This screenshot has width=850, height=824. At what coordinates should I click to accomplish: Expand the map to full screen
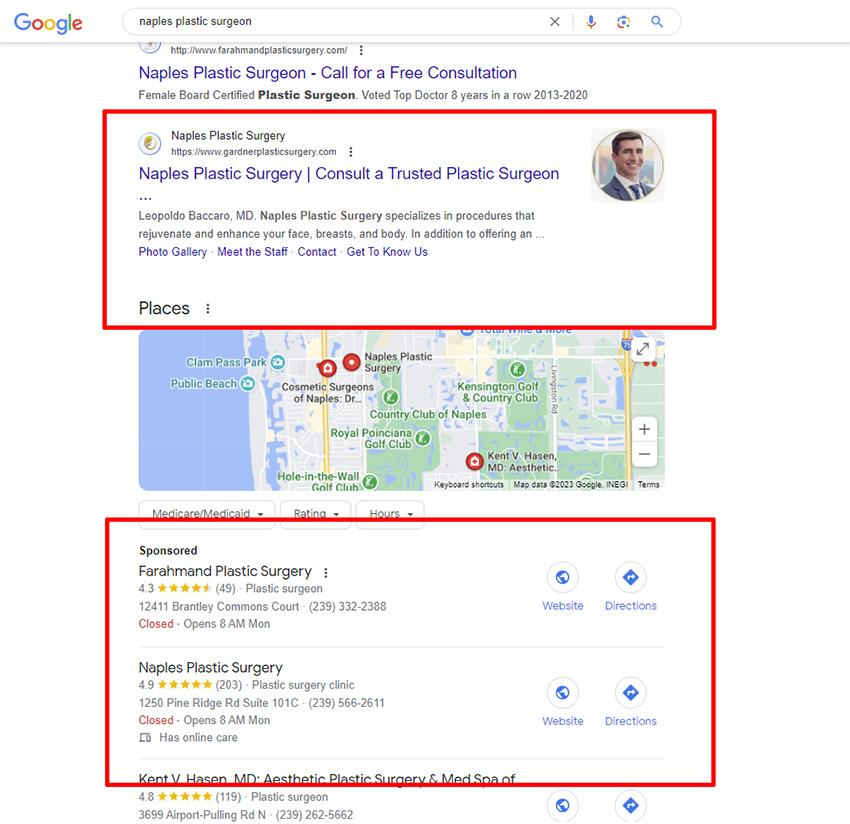(643, 349)
